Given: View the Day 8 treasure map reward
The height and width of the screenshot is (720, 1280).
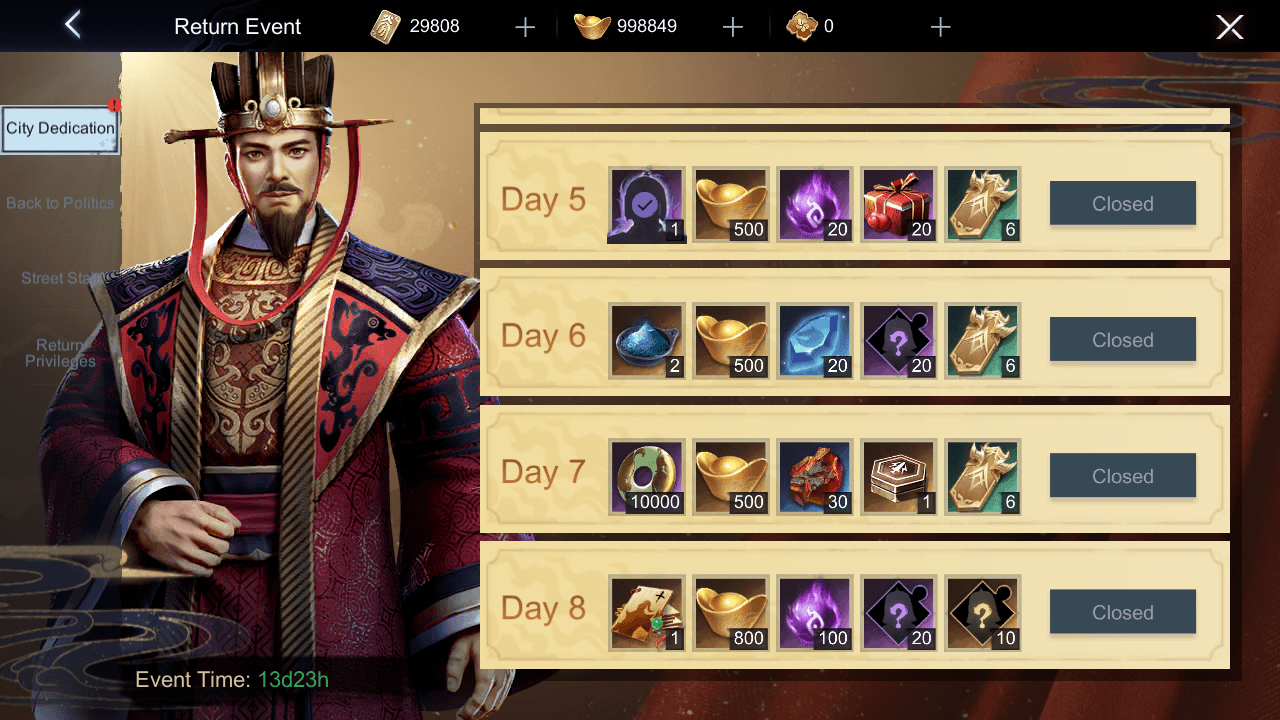Looking at the screenshot, I should point(647,613).
